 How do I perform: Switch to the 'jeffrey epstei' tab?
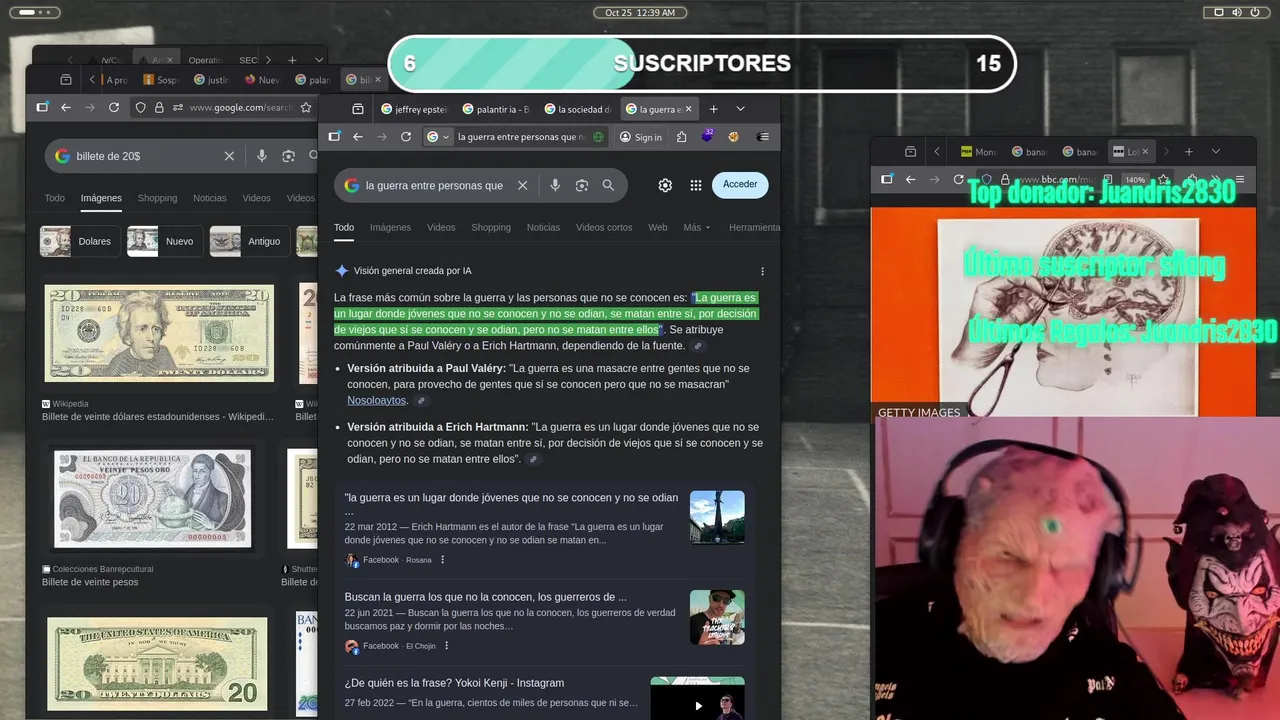pos(414,109)
